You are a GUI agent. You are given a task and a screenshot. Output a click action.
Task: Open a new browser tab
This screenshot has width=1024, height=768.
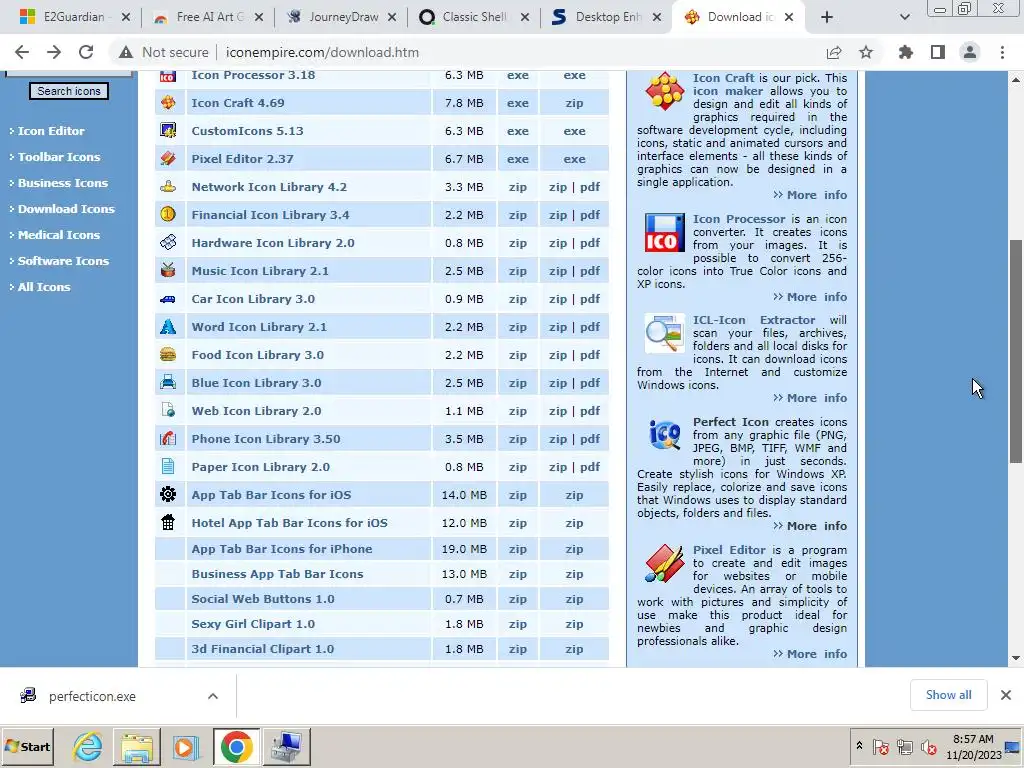click(x=827, y=18)
